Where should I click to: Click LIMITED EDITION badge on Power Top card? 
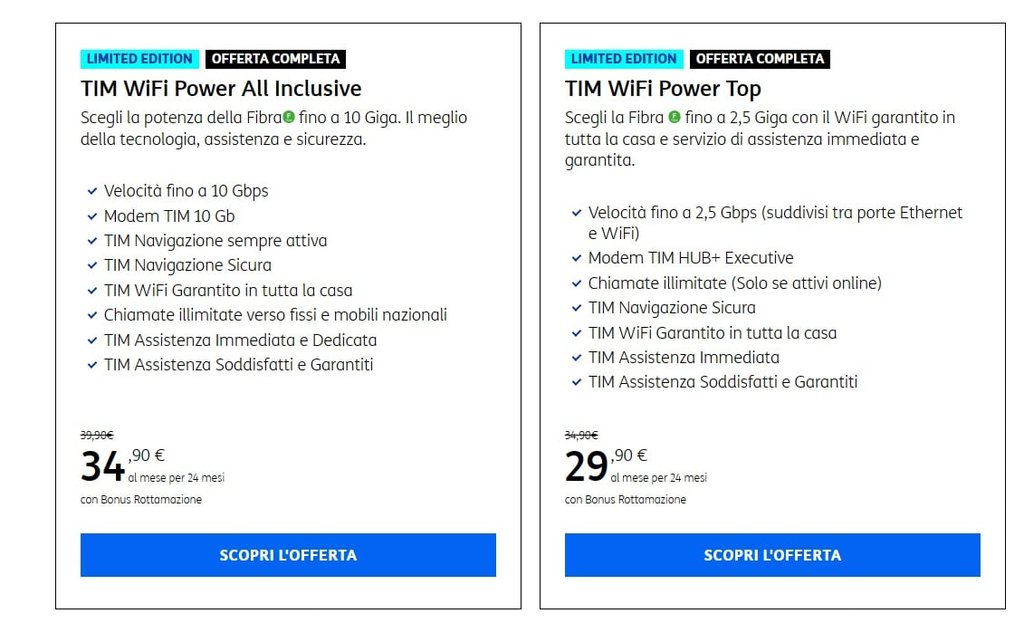623,59
